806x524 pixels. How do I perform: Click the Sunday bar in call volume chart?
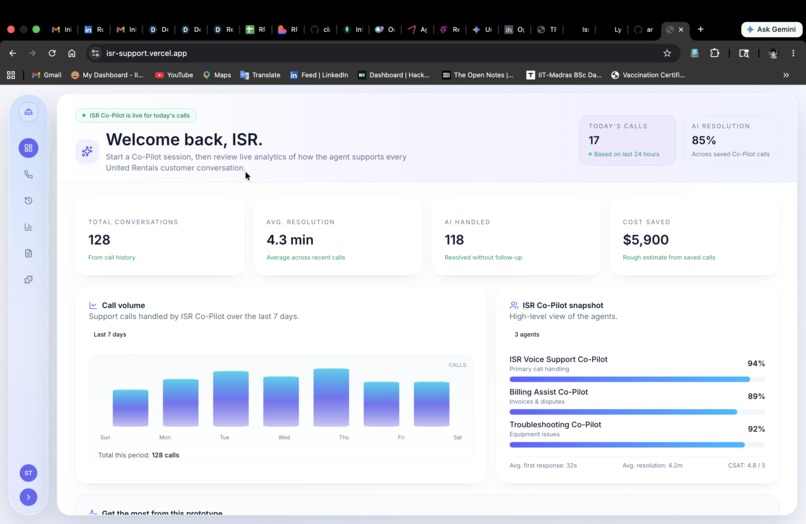(x=131, y=408)
